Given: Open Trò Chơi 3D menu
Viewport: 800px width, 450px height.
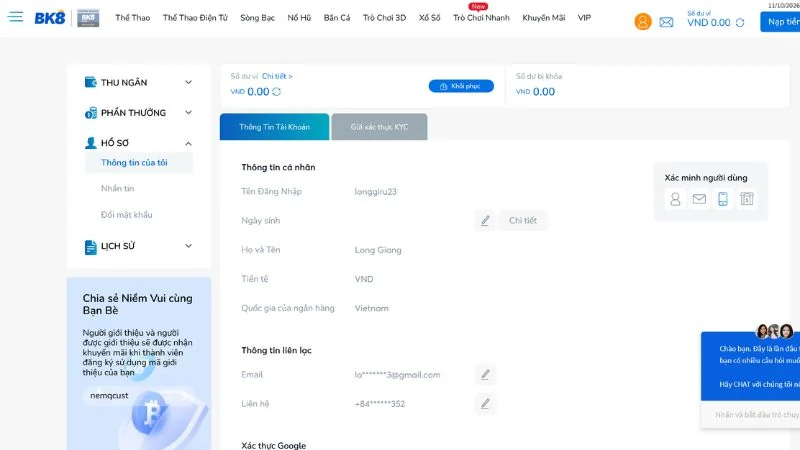Looking at the screenshot, I should [x=384, y=18].
